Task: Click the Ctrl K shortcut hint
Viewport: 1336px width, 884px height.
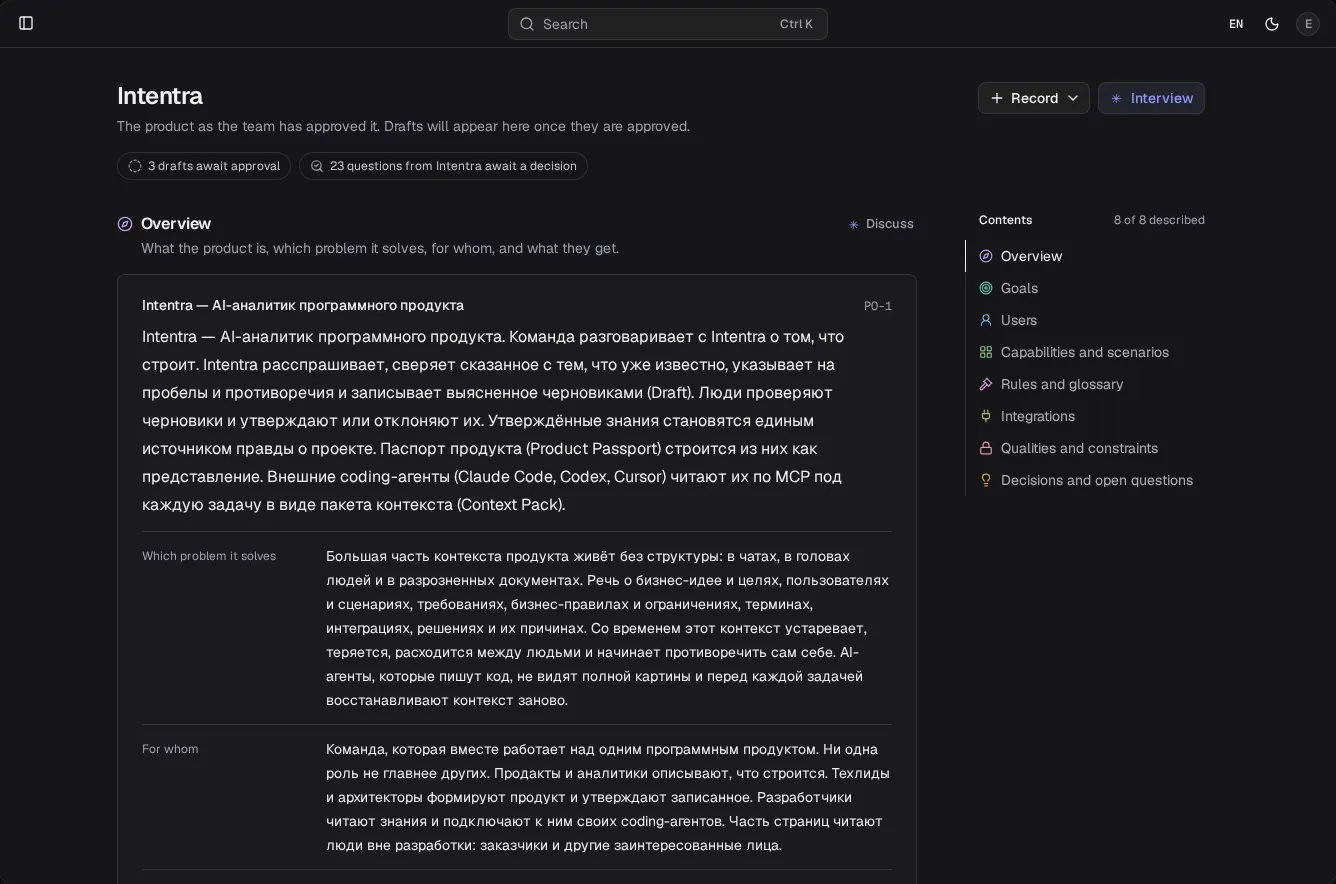Action: pyautogui.click(x=797, y=24)
